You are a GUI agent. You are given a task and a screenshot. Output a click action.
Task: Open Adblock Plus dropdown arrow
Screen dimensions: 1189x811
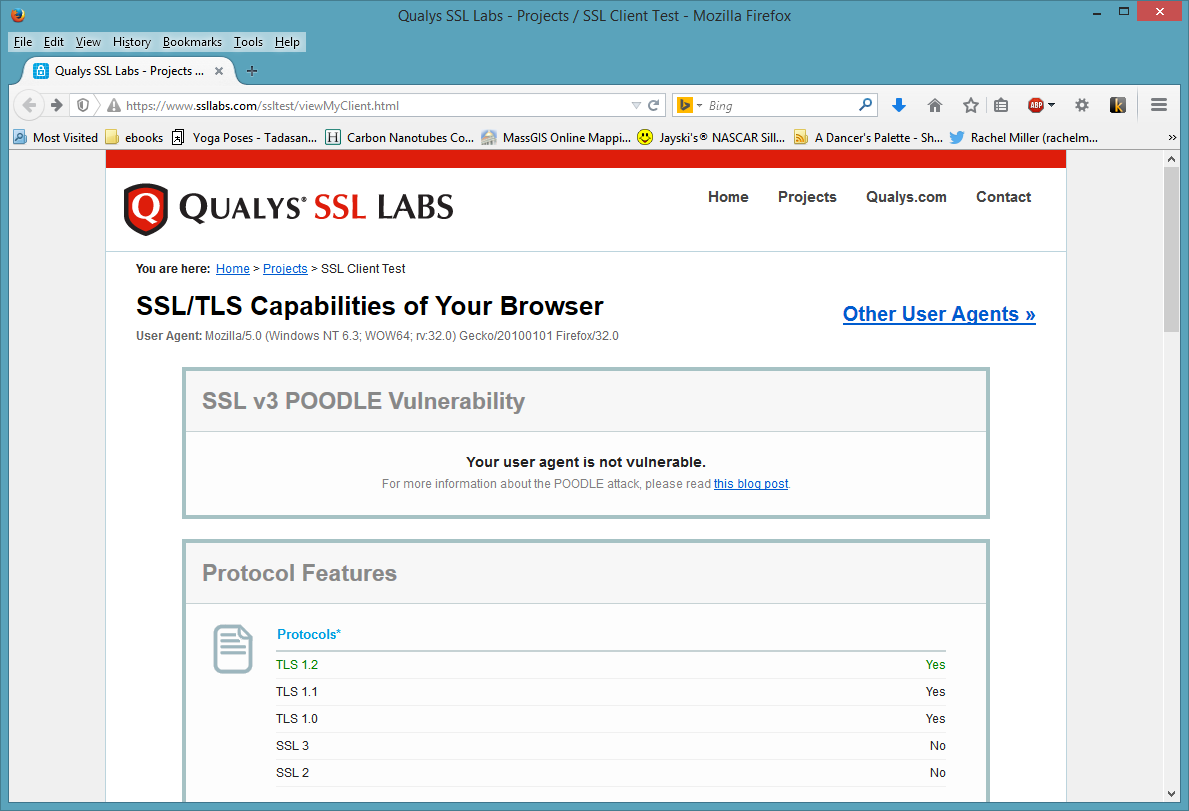1052,105
